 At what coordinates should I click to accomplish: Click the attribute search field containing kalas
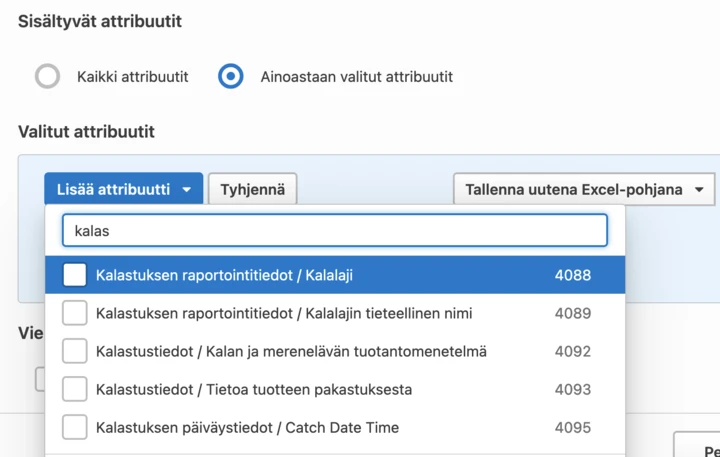point(335,230)
